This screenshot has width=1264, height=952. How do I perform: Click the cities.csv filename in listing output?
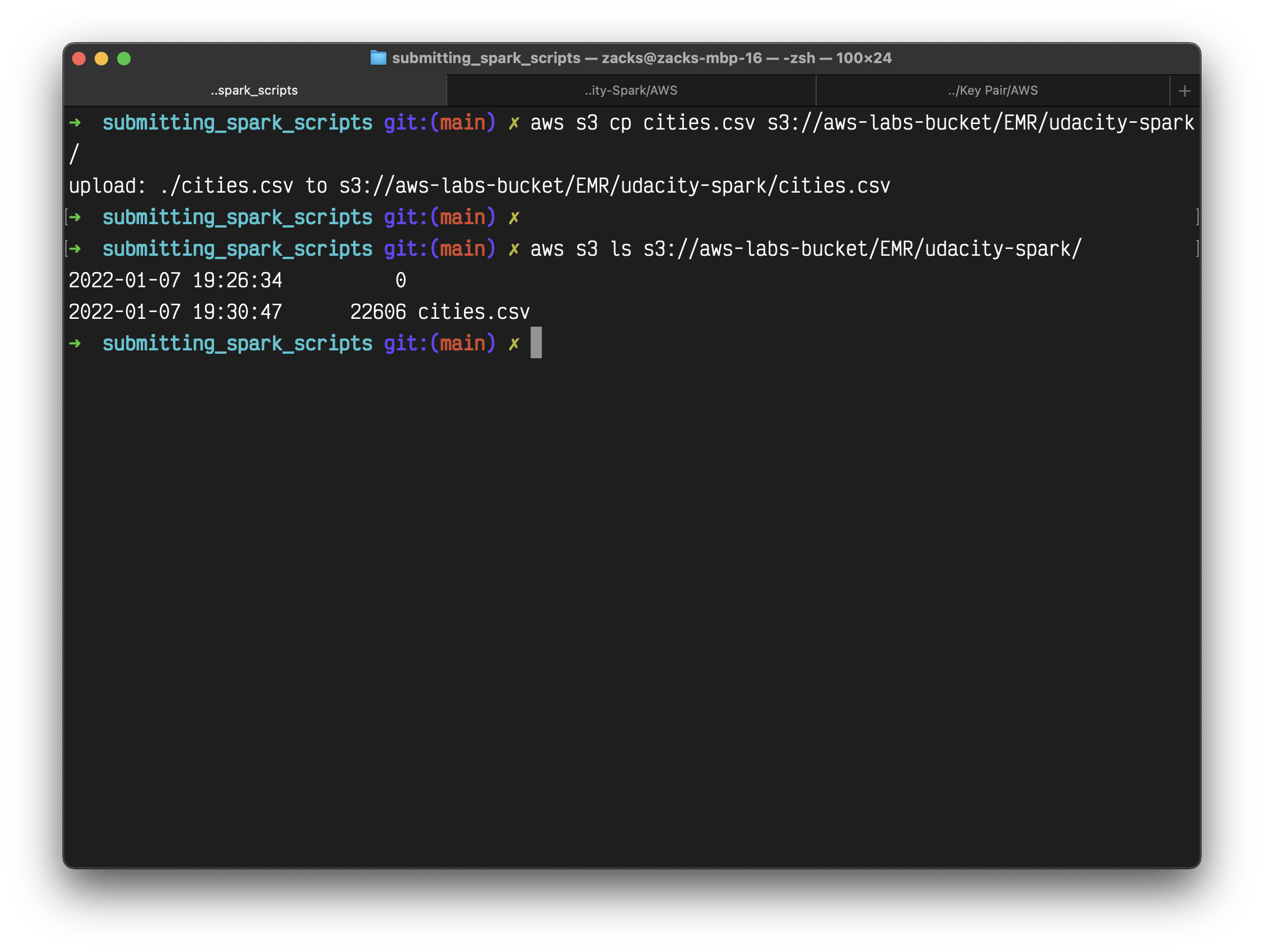pyautogui.click(x=474, y=312)
